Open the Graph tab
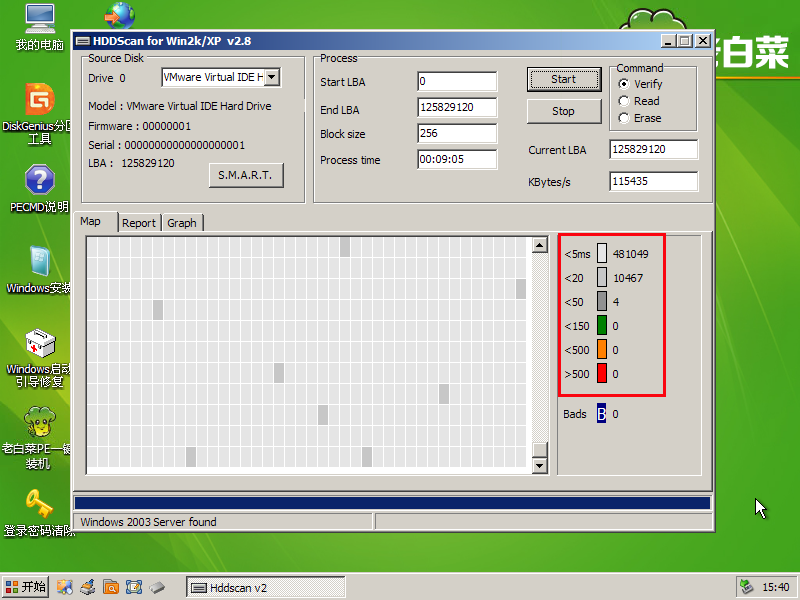Viewport: 800px width, 600px height. point(182,223)
